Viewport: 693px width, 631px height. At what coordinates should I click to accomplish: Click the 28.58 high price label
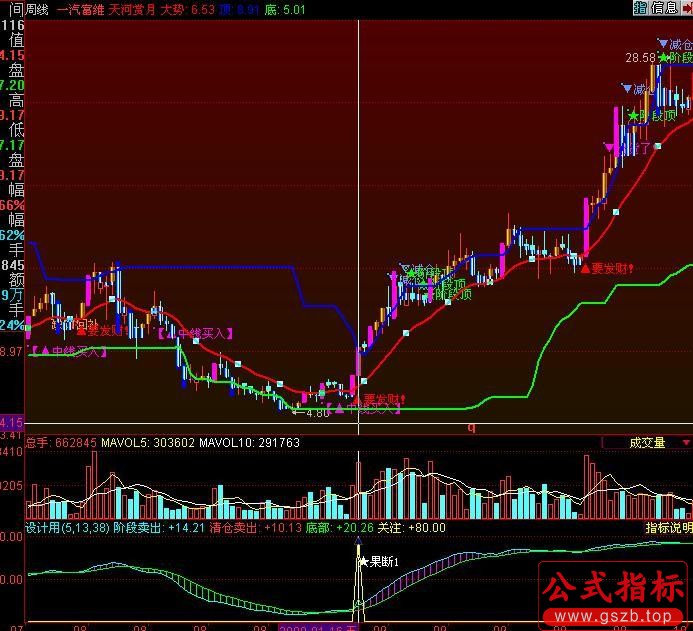point(640,59)
